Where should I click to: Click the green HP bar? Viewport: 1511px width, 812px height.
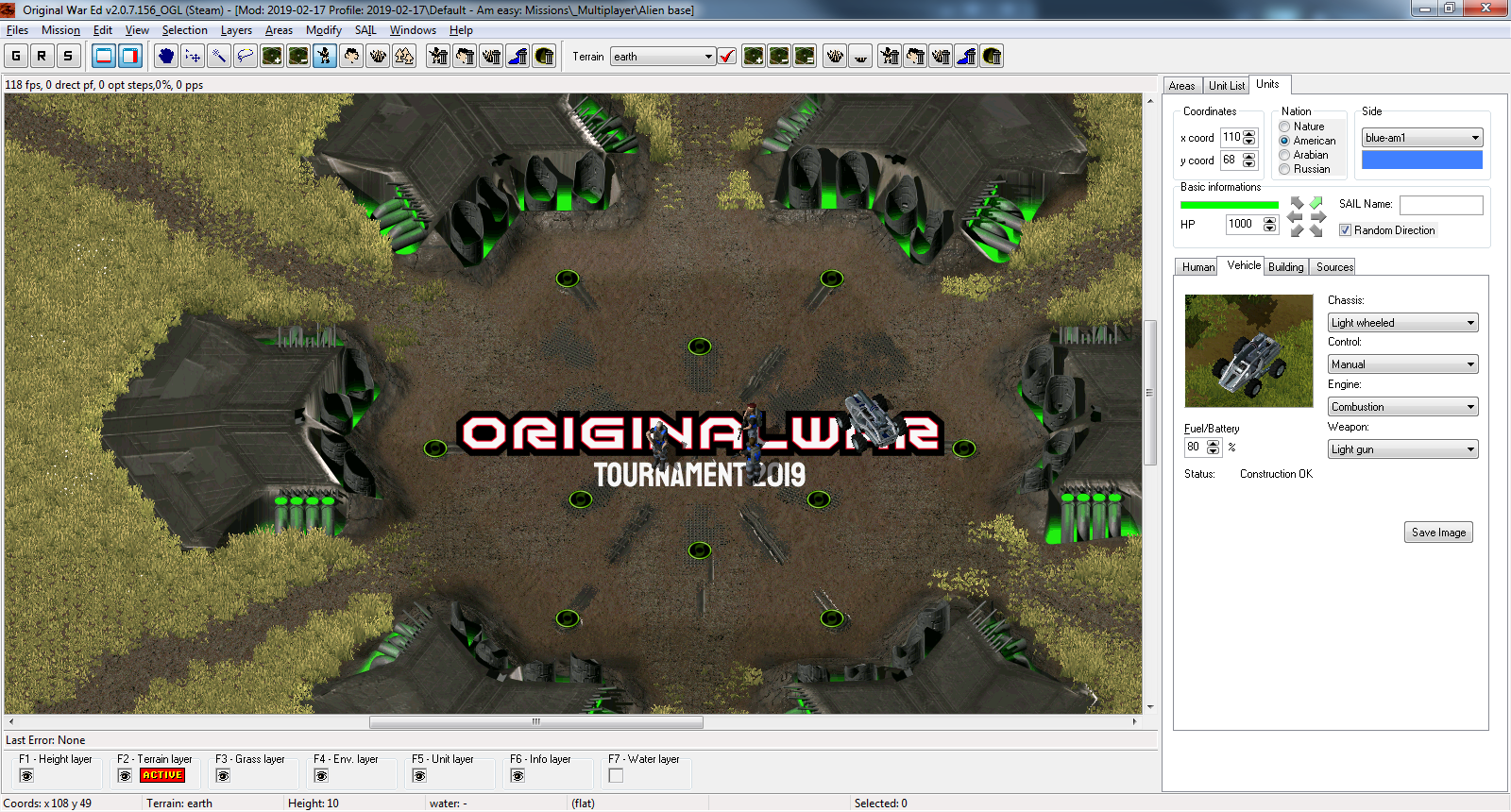point(1229,205)
